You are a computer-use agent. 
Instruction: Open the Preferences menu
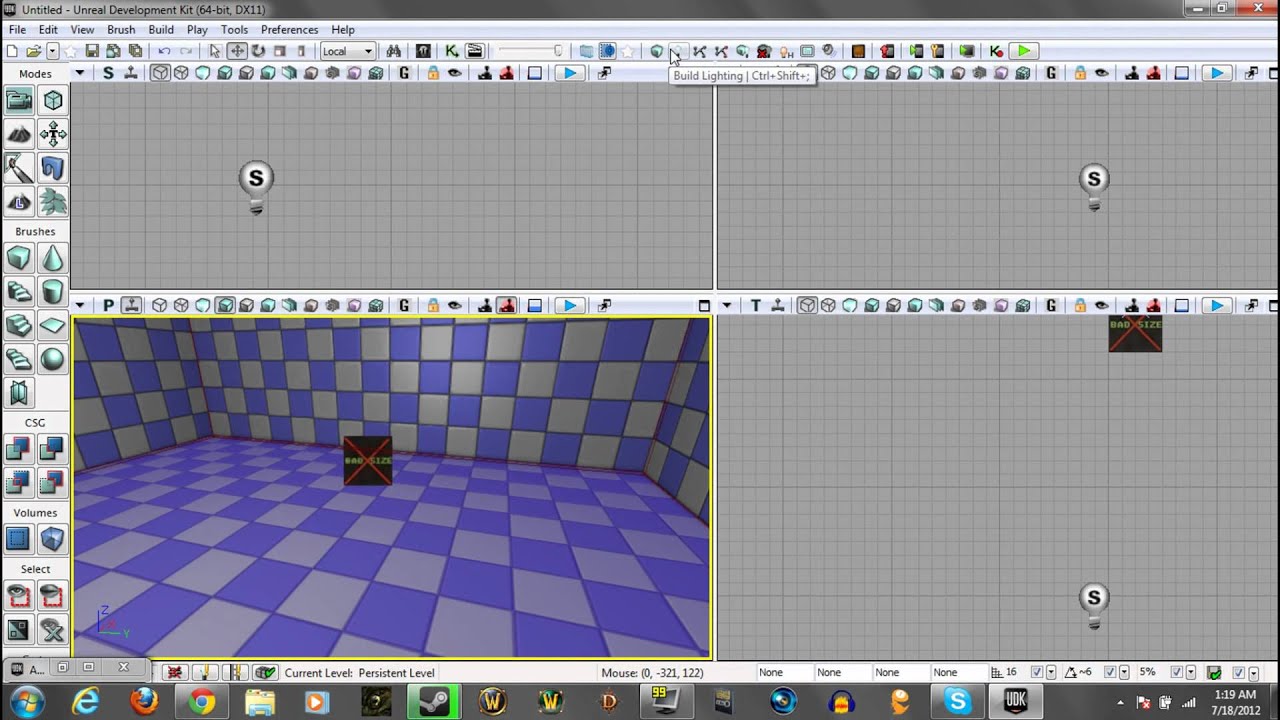click(x=289, y=30)
